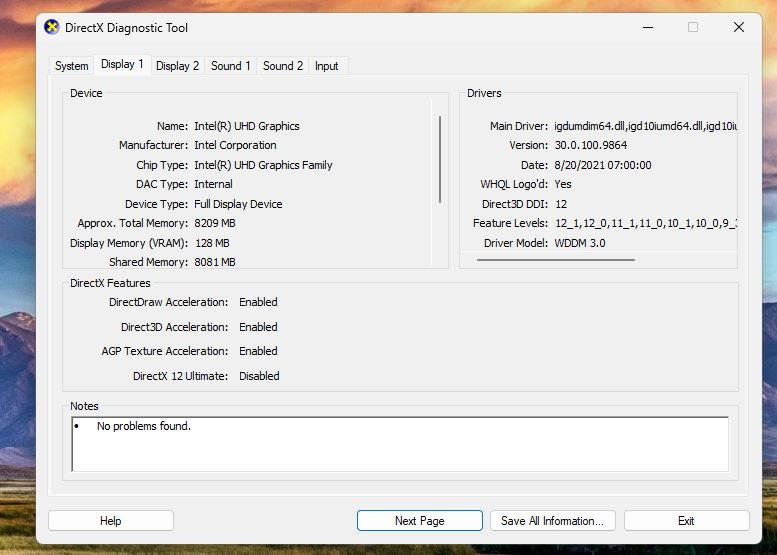The image size is (777, 555).
Task: Click the VRAM value 128 MB
Action: 212,243
